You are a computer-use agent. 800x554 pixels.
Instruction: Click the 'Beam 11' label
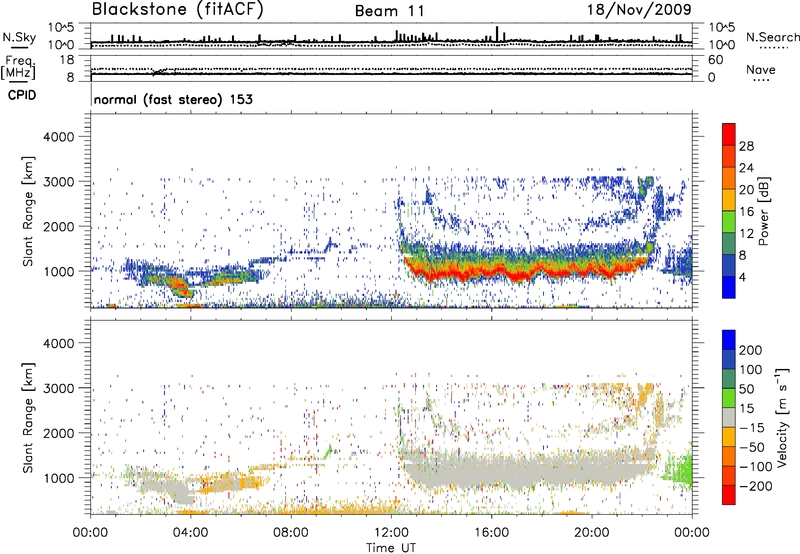point(390,11)
